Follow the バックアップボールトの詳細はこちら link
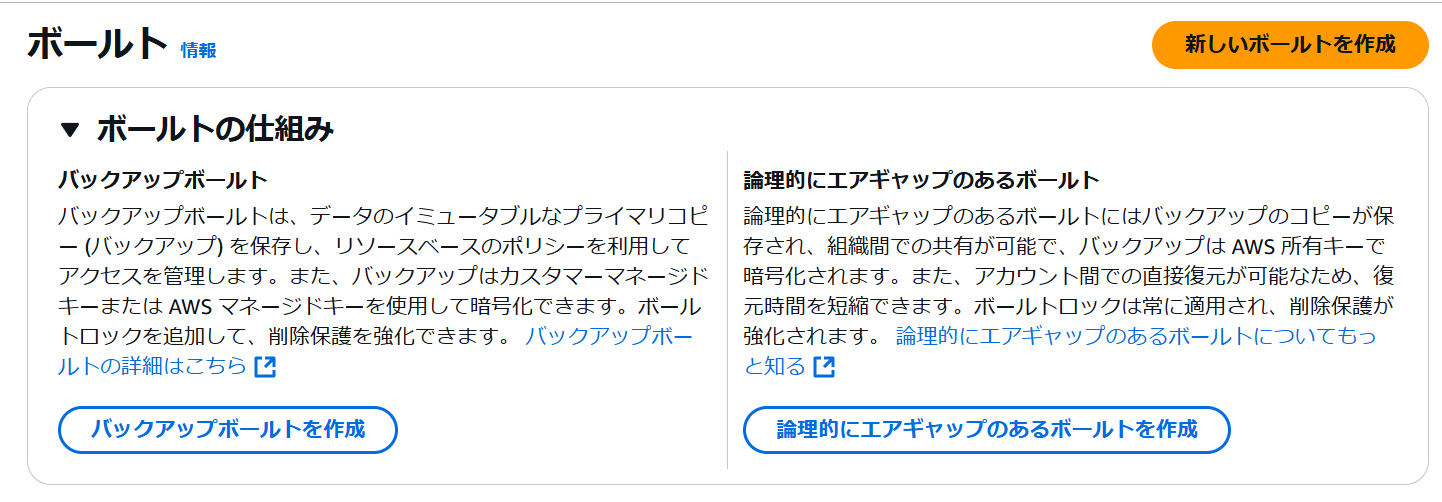This screenshot has width=1442, height=502. 374,351
